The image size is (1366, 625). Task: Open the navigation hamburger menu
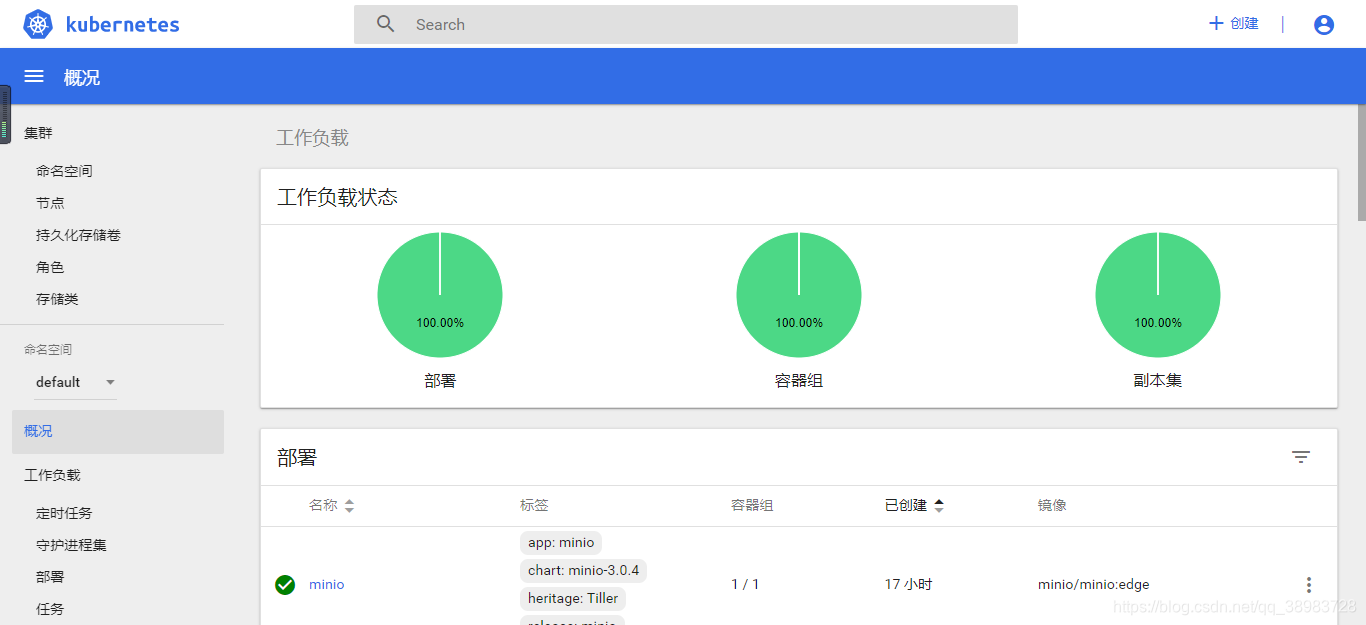point(33,76)
